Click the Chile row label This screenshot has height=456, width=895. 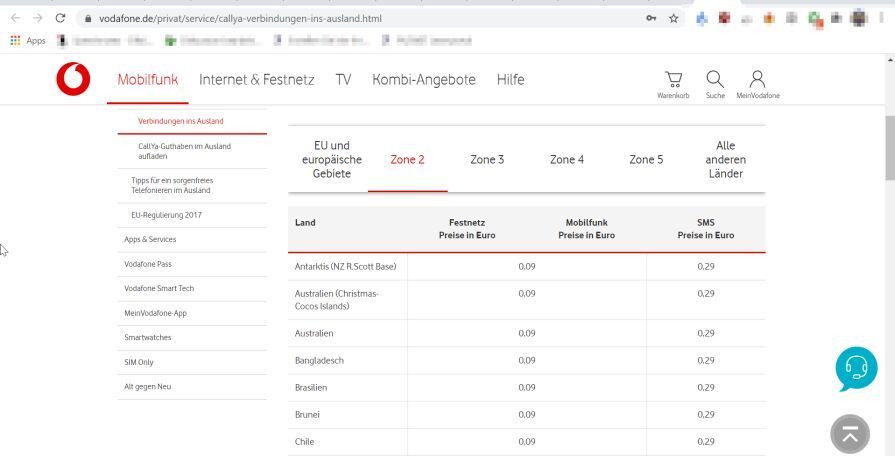[304, 442]
